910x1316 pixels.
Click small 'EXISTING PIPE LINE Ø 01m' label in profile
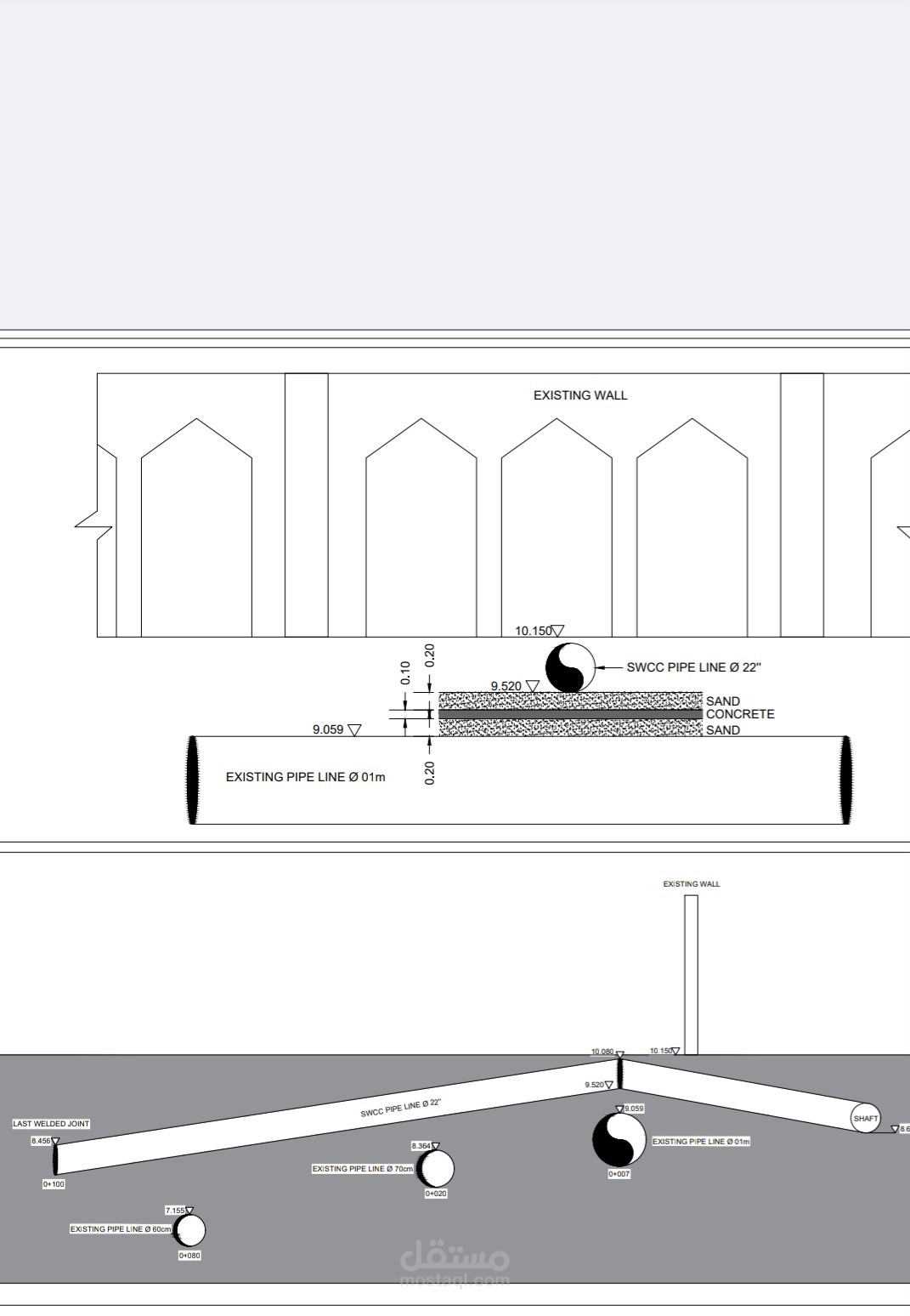701,1142
